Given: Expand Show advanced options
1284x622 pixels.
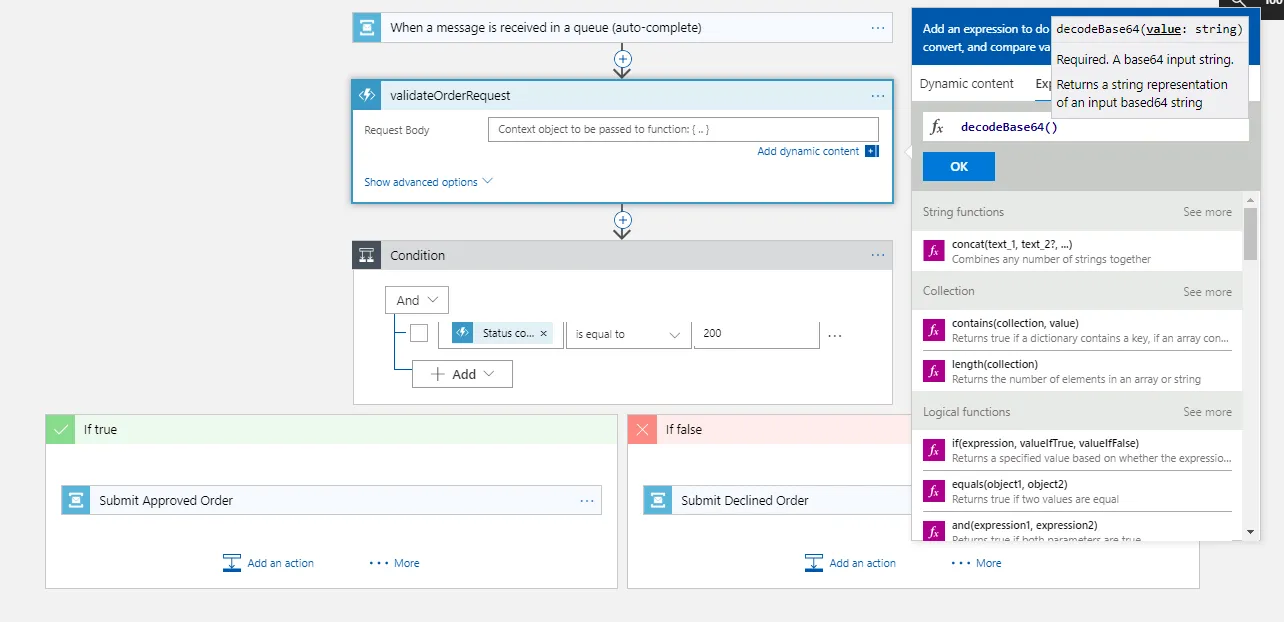Looking at the screenshot, I should 428,182.
